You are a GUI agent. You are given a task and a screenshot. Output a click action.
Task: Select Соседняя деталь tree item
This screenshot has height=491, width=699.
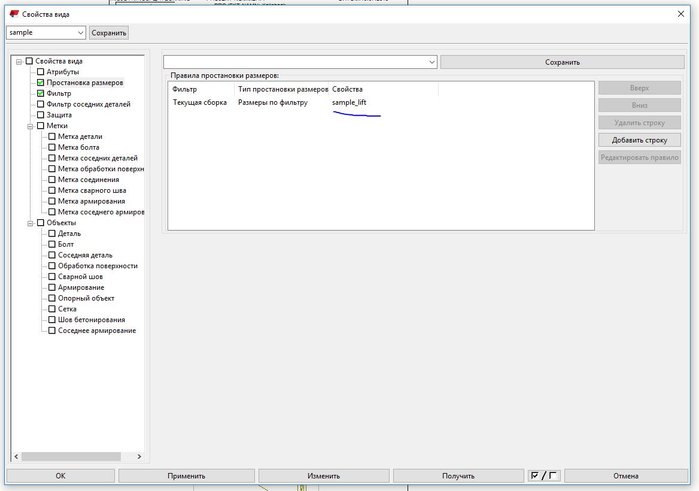[x=85, y=255]
